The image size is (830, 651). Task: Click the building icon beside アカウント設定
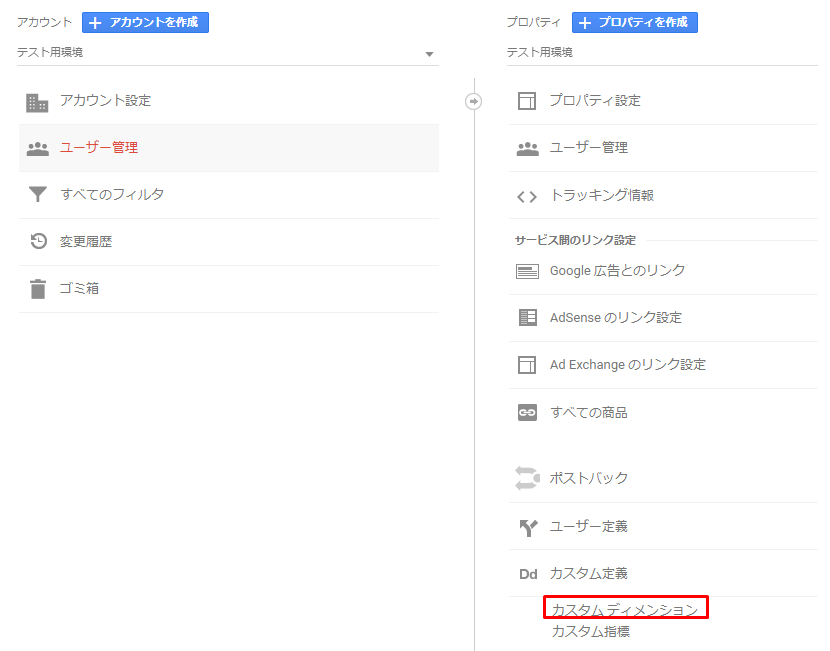[37, 103]
